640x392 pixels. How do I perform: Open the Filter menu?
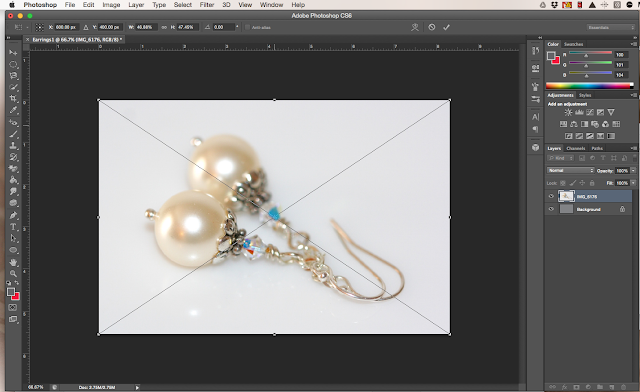pos(207,4)
